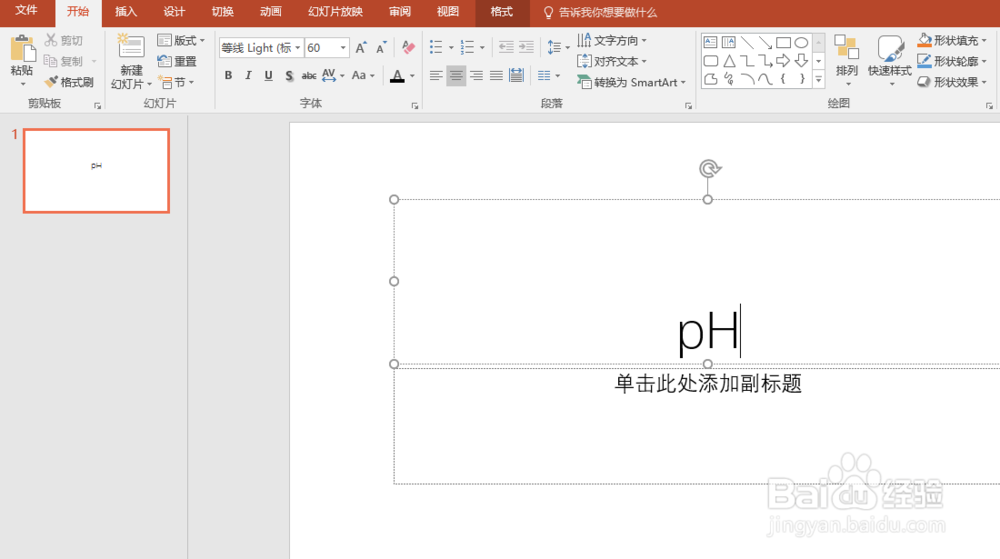Align text left
The image size is (1000, 559).
(x=436, y=76)
